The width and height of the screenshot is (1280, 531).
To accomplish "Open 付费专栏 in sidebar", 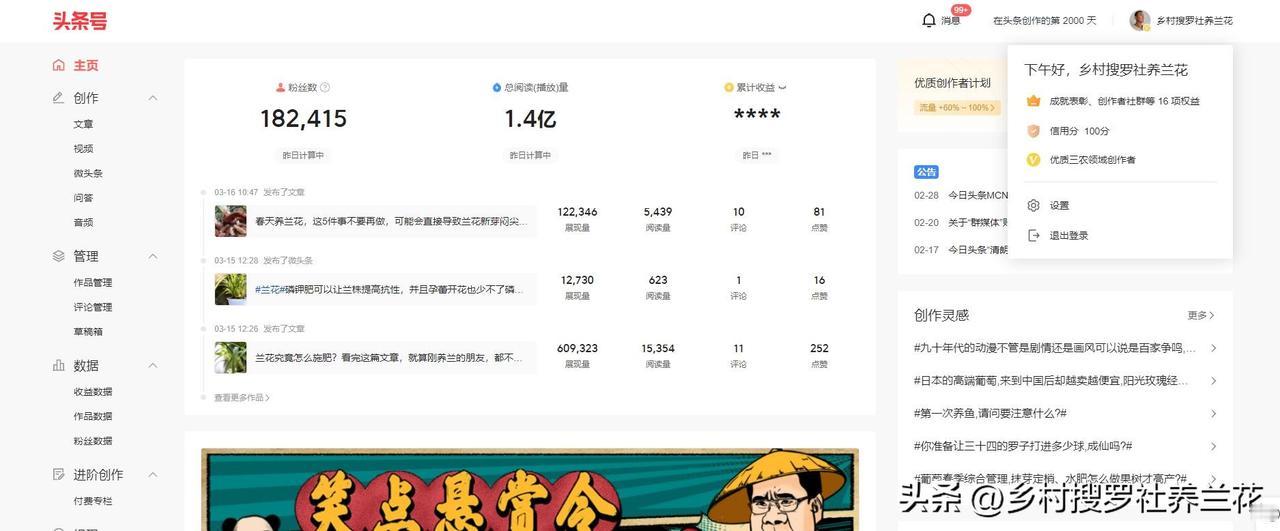I will (93, 501).
